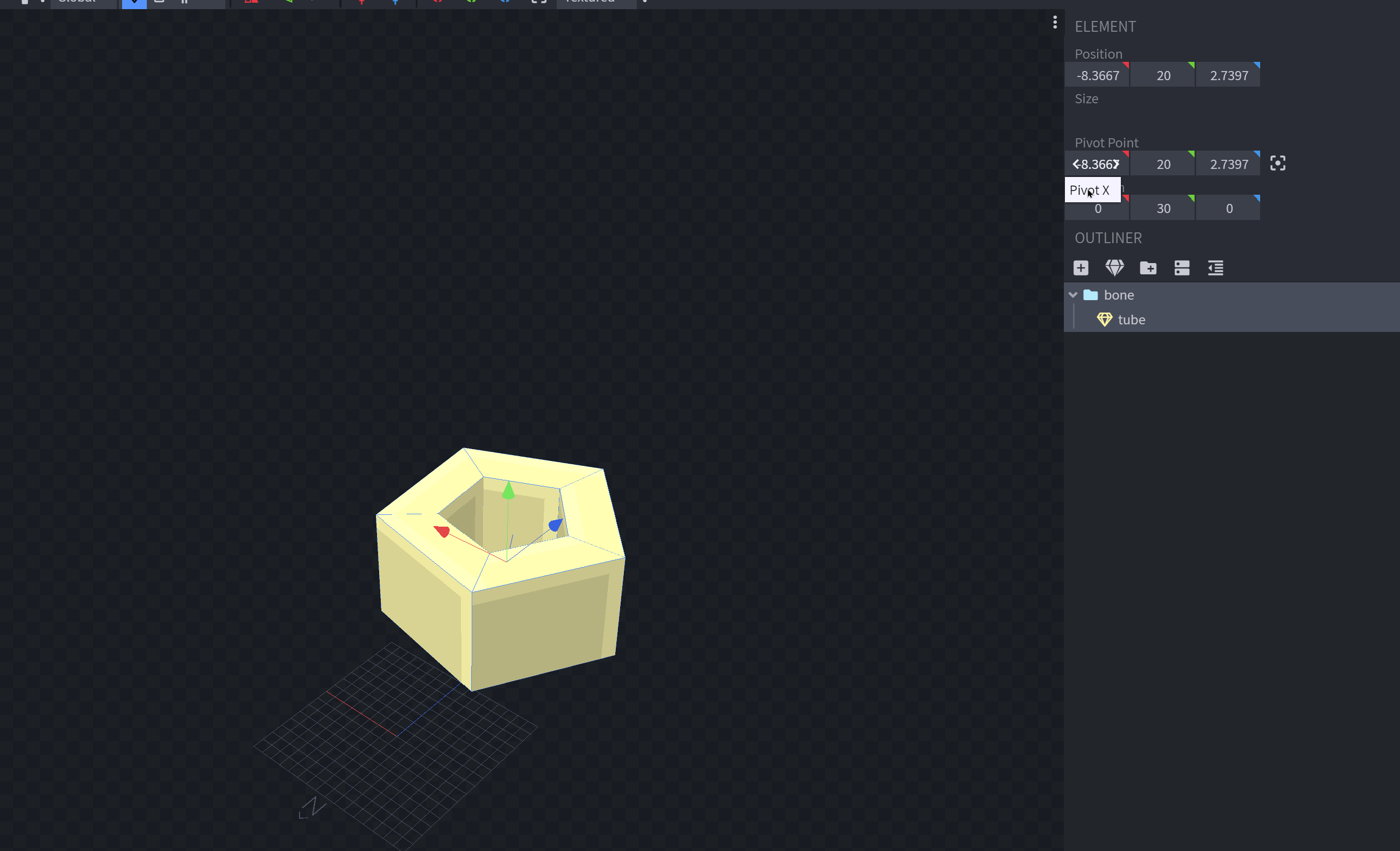
Task: Open the Global transform space dropdown
Action: pyautogui.click(x=82, y=2)
